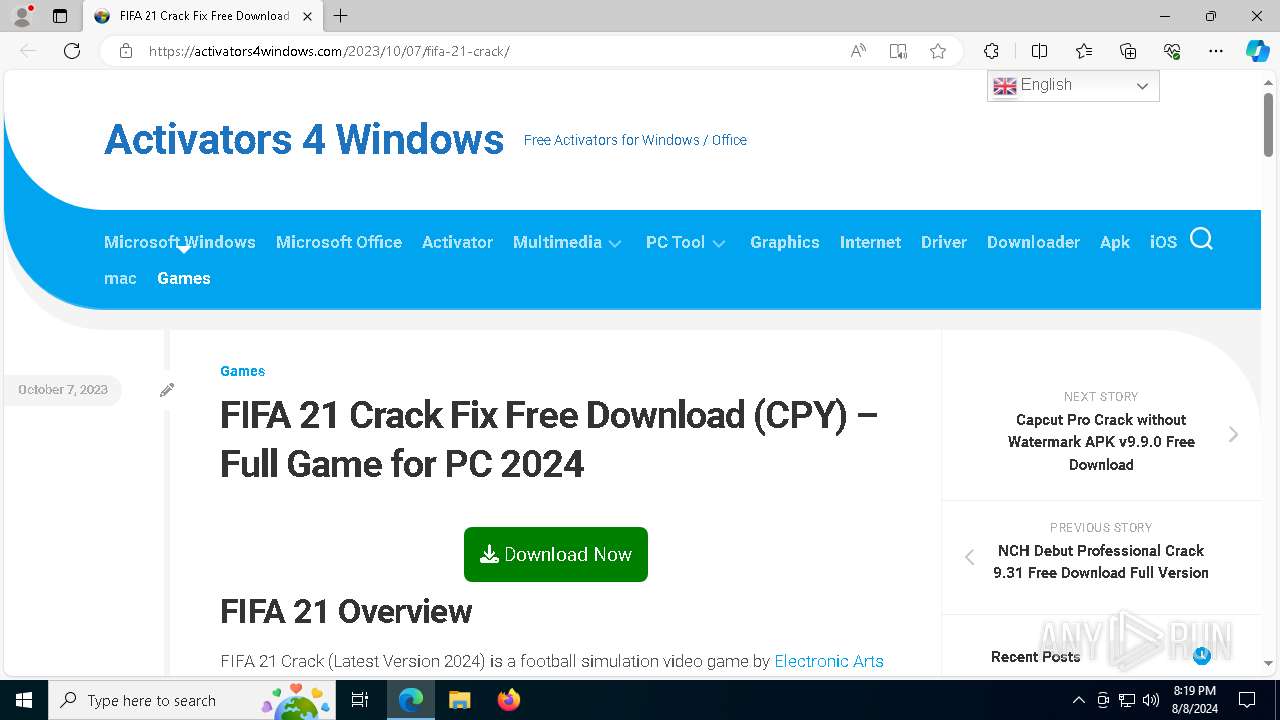
Task: Click the Windows taskbar search box
Action: pyautogui.click(x=192, y=700)
